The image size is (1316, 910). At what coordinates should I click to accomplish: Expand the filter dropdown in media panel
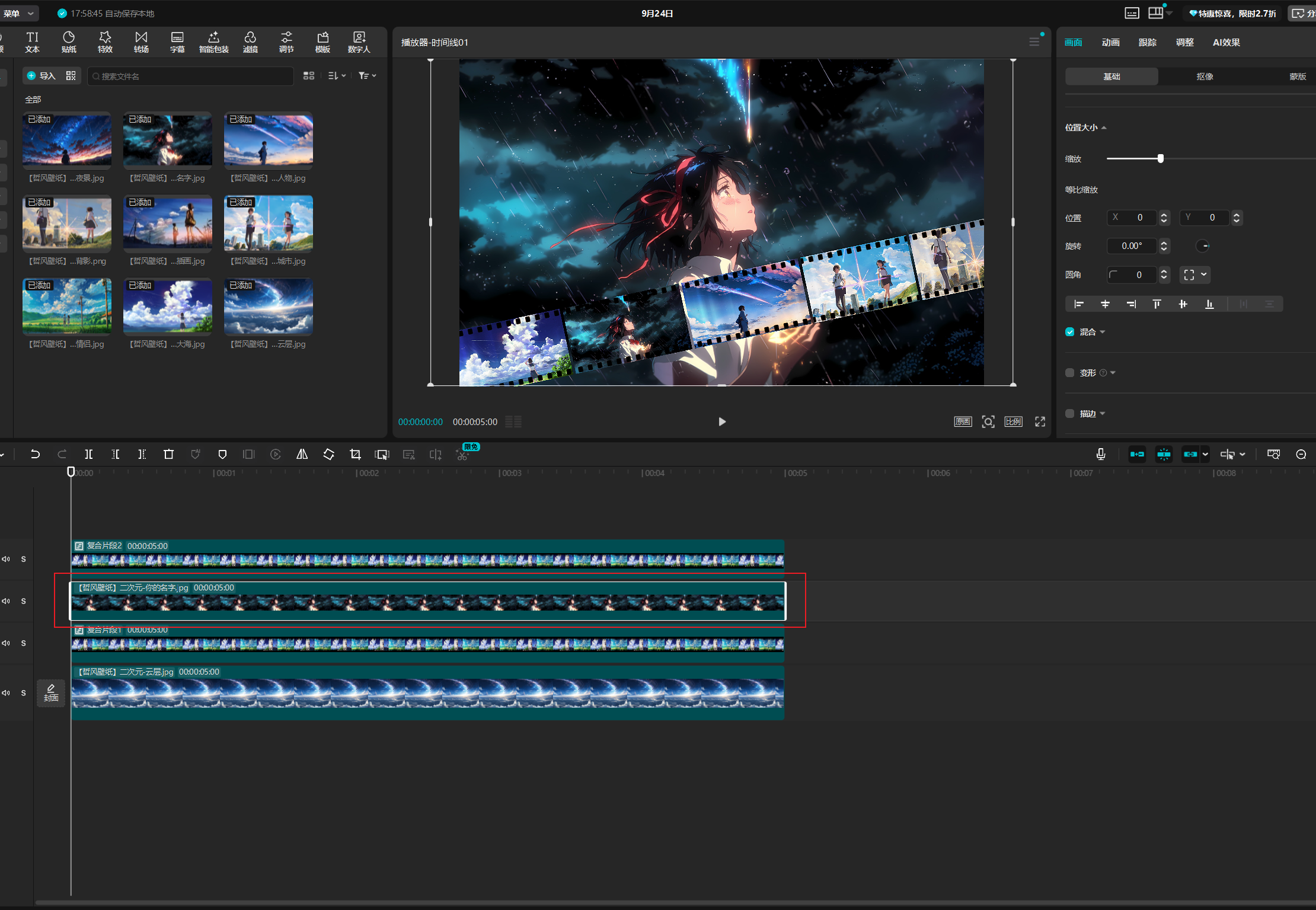click(367, 76)
